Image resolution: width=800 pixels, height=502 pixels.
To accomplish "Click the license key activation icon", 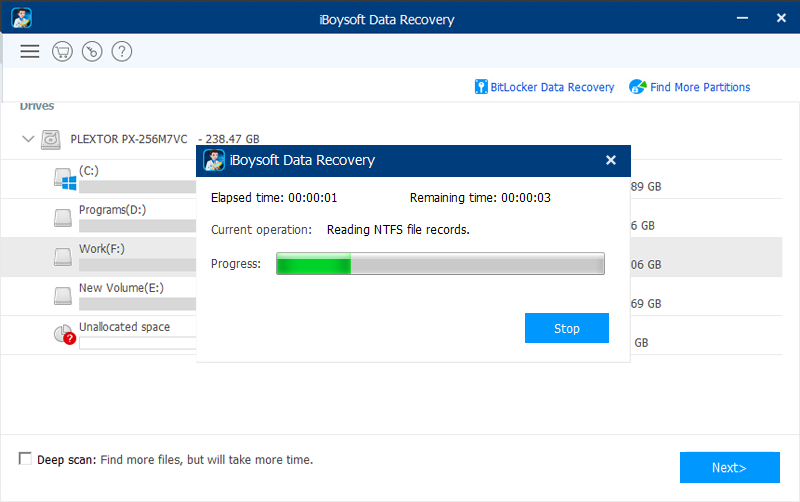I will click(91, 51).
